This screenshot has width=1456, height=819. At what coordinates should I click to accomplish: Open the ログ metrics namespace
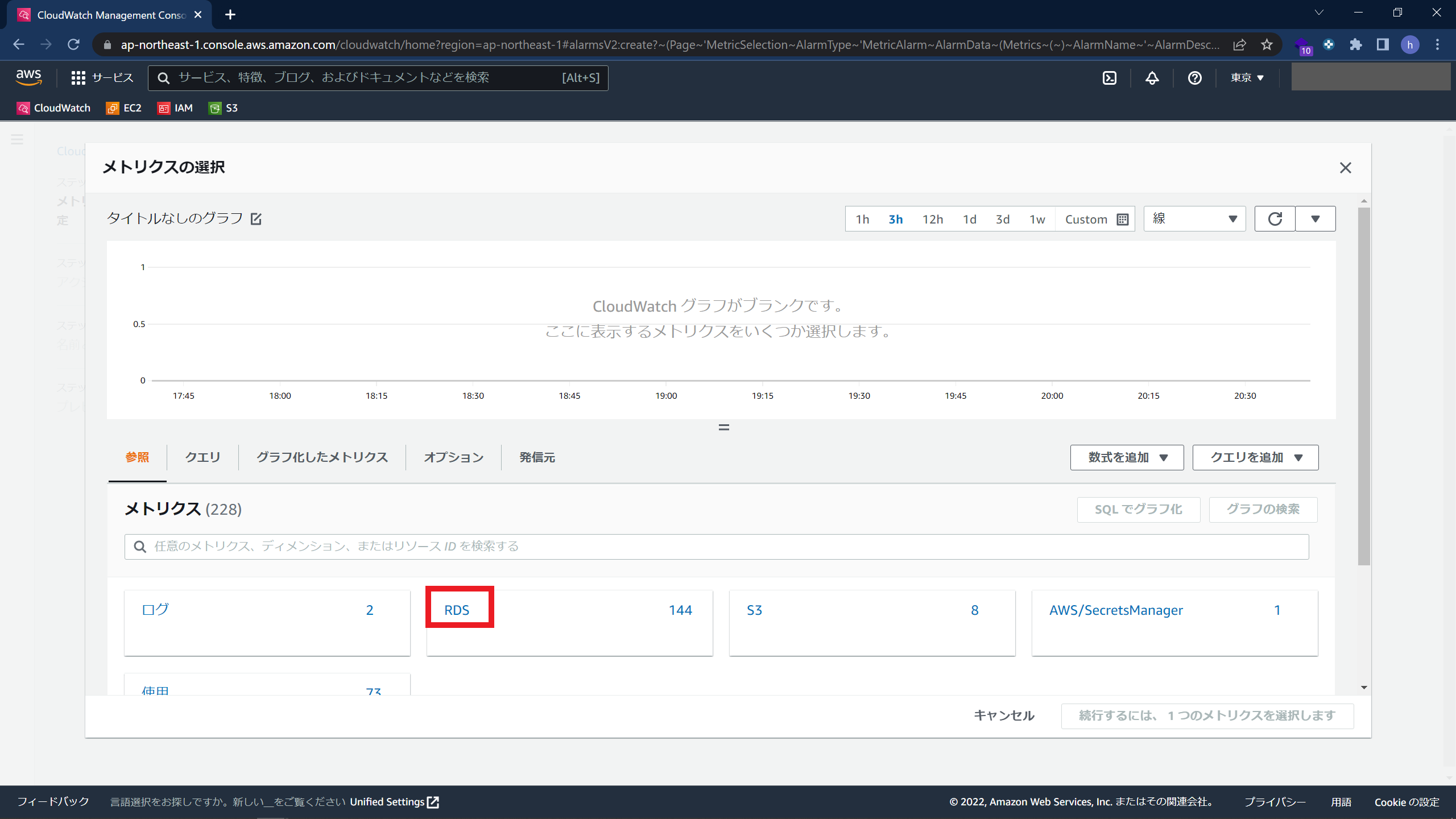point(155,610)
